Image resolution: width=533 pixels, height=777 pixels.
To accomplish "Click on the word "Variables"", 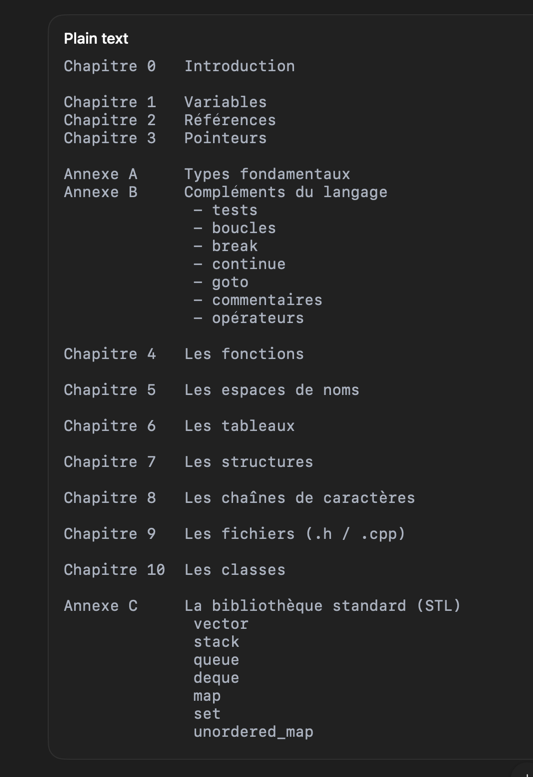I will [225, 102].
